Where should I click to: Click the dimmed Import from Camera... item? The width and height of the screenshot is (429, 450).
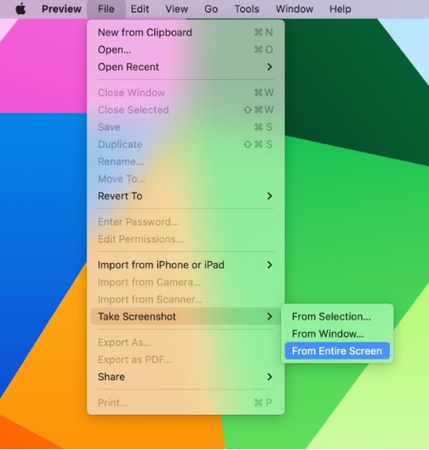pyautogui.click(x=186, y=282)
